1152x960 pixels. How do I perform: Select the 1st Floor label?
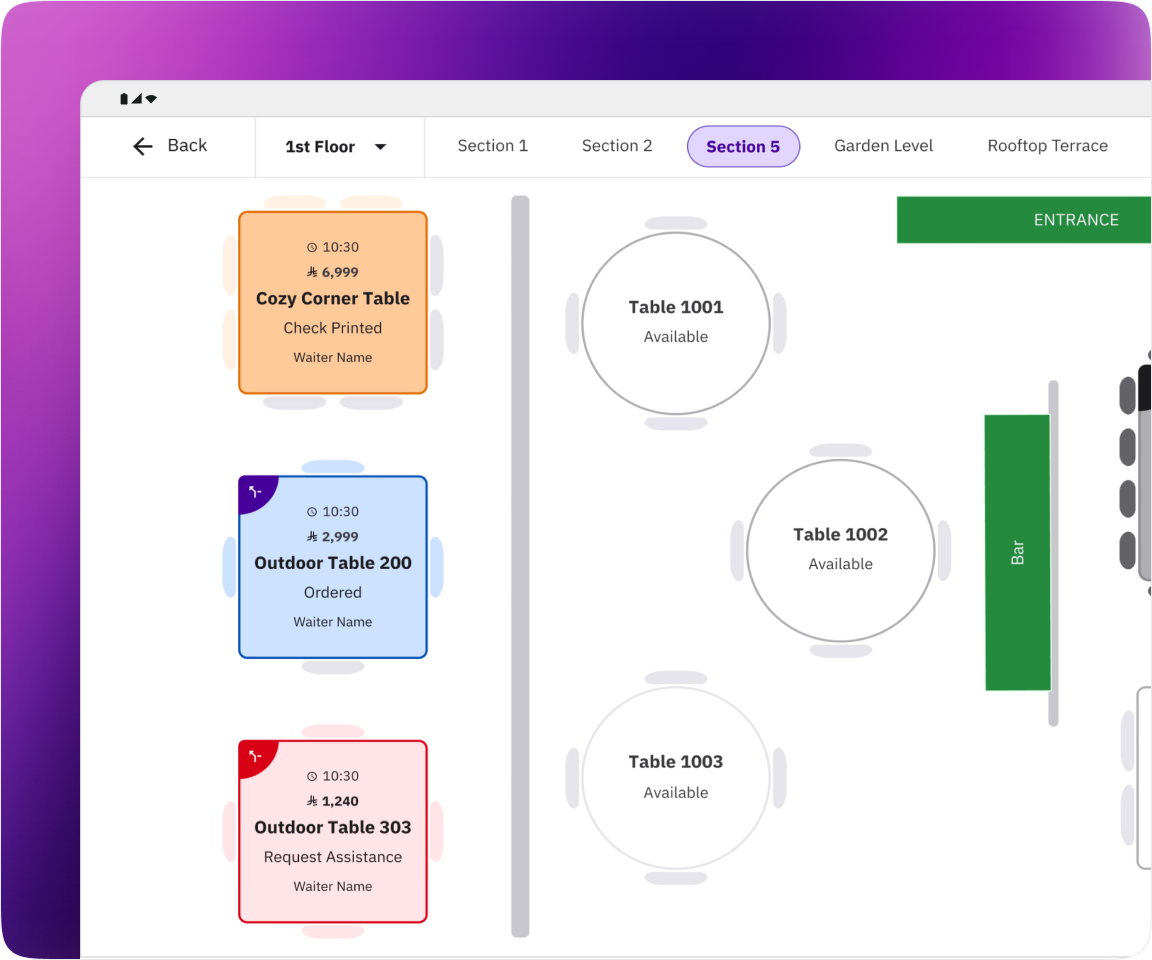(x=320, y=147)
